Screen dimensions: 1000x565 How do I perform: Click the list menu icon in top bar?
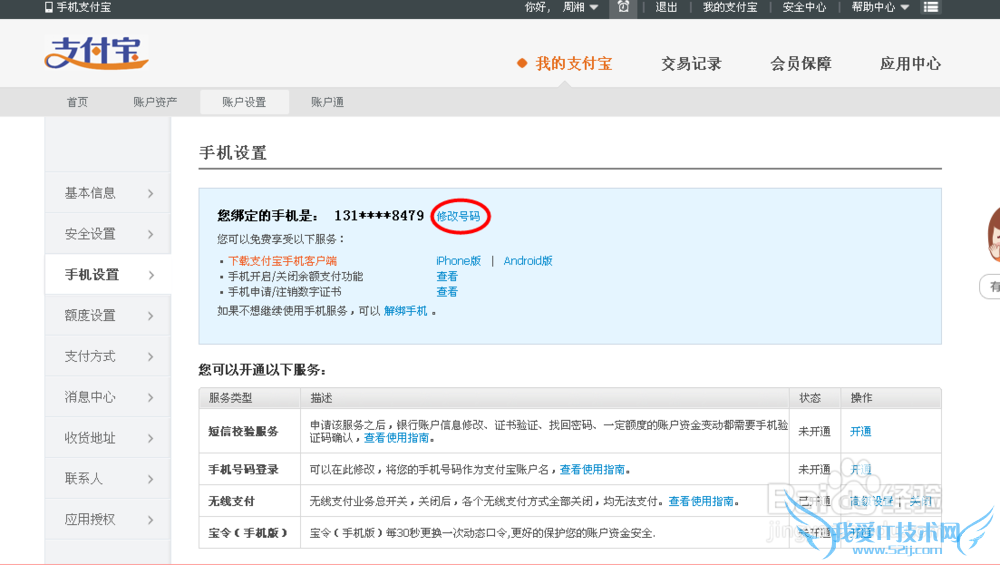click(x=931, y=7)
